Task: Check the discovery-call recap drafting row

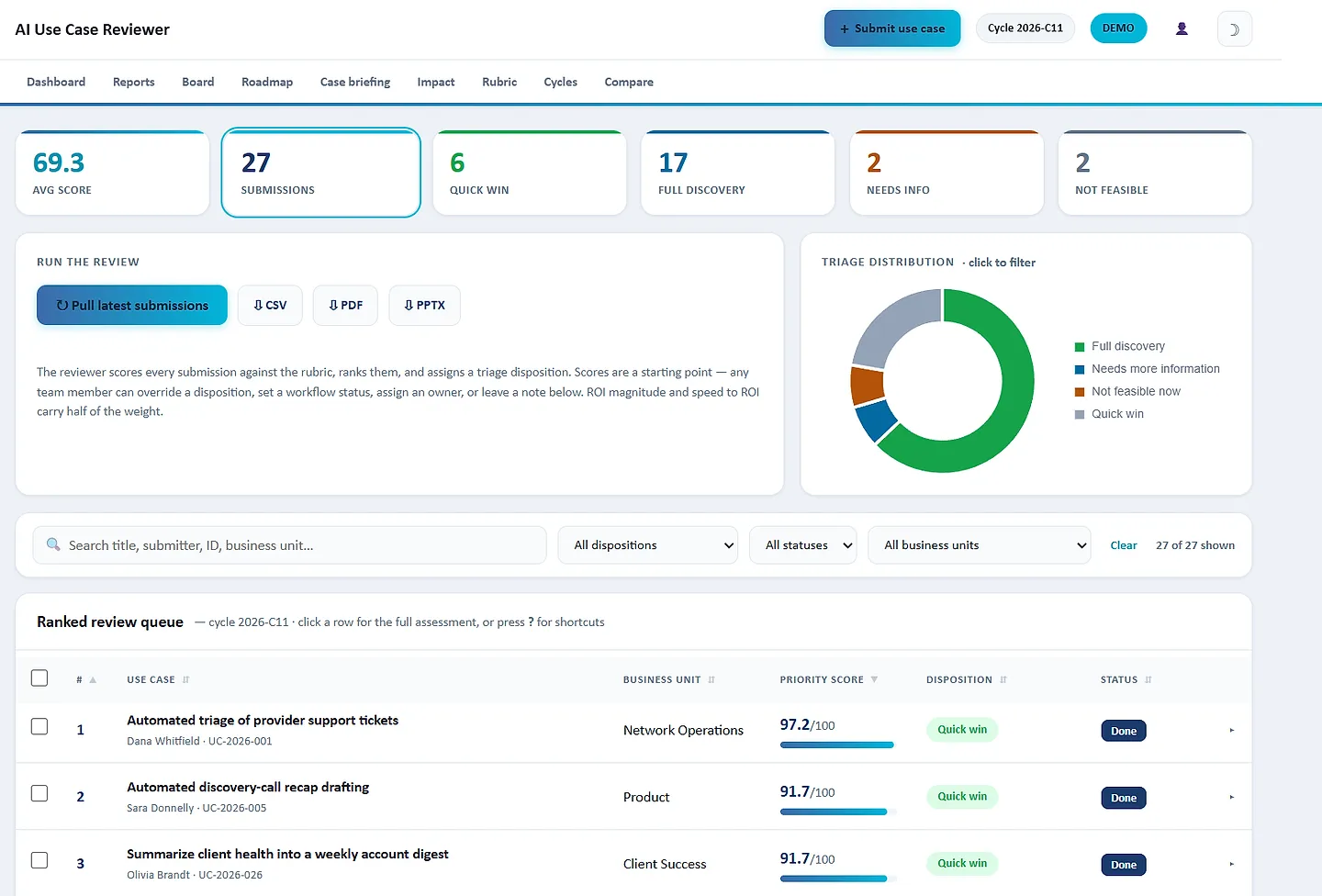Action: (x=39, y=794)
